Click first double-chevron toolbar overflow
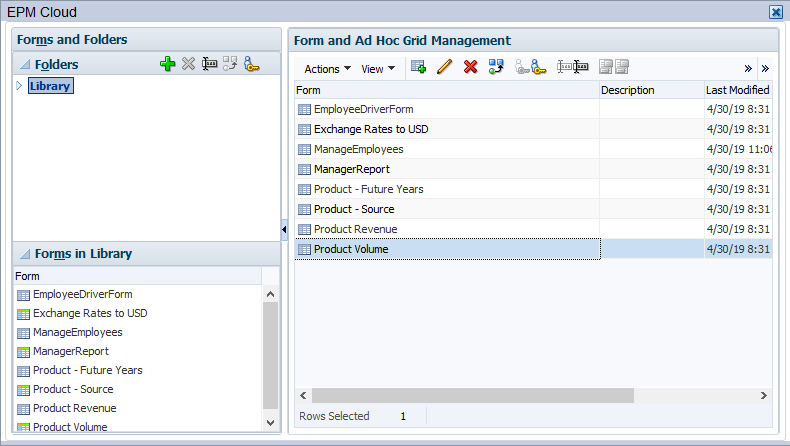The height and width of the screenshot is (446, 790). tap(748, 69)
